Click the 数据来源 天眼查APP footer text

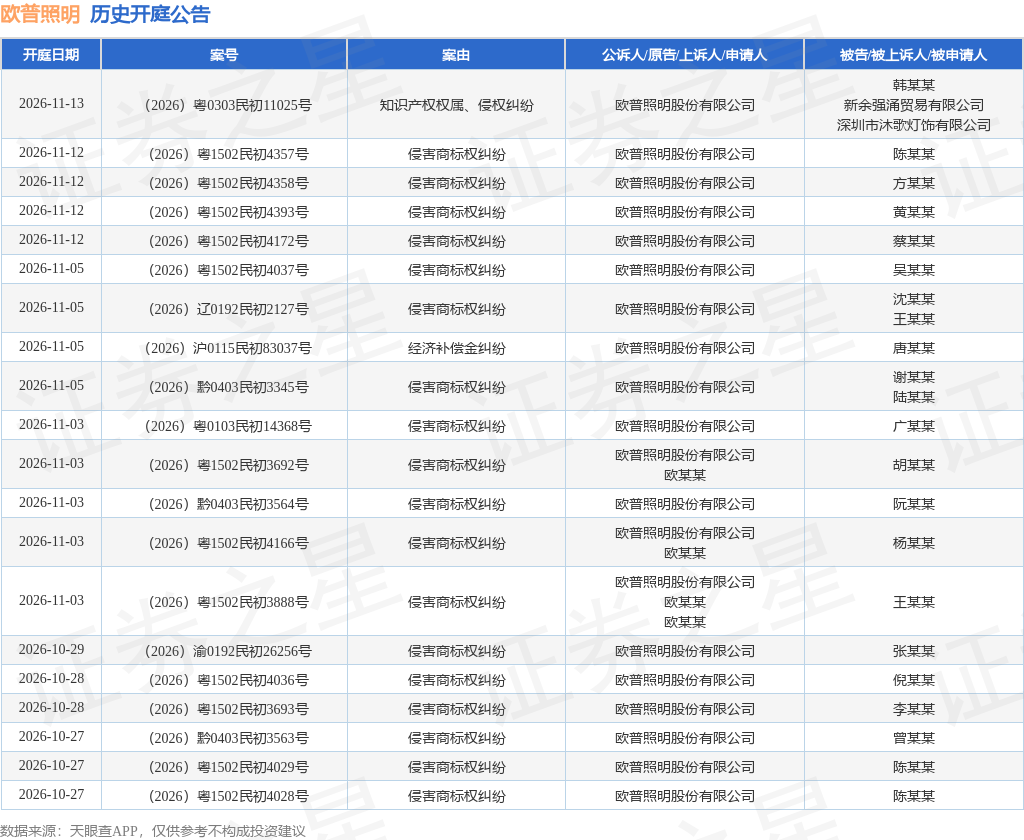[x=153, y=831]
